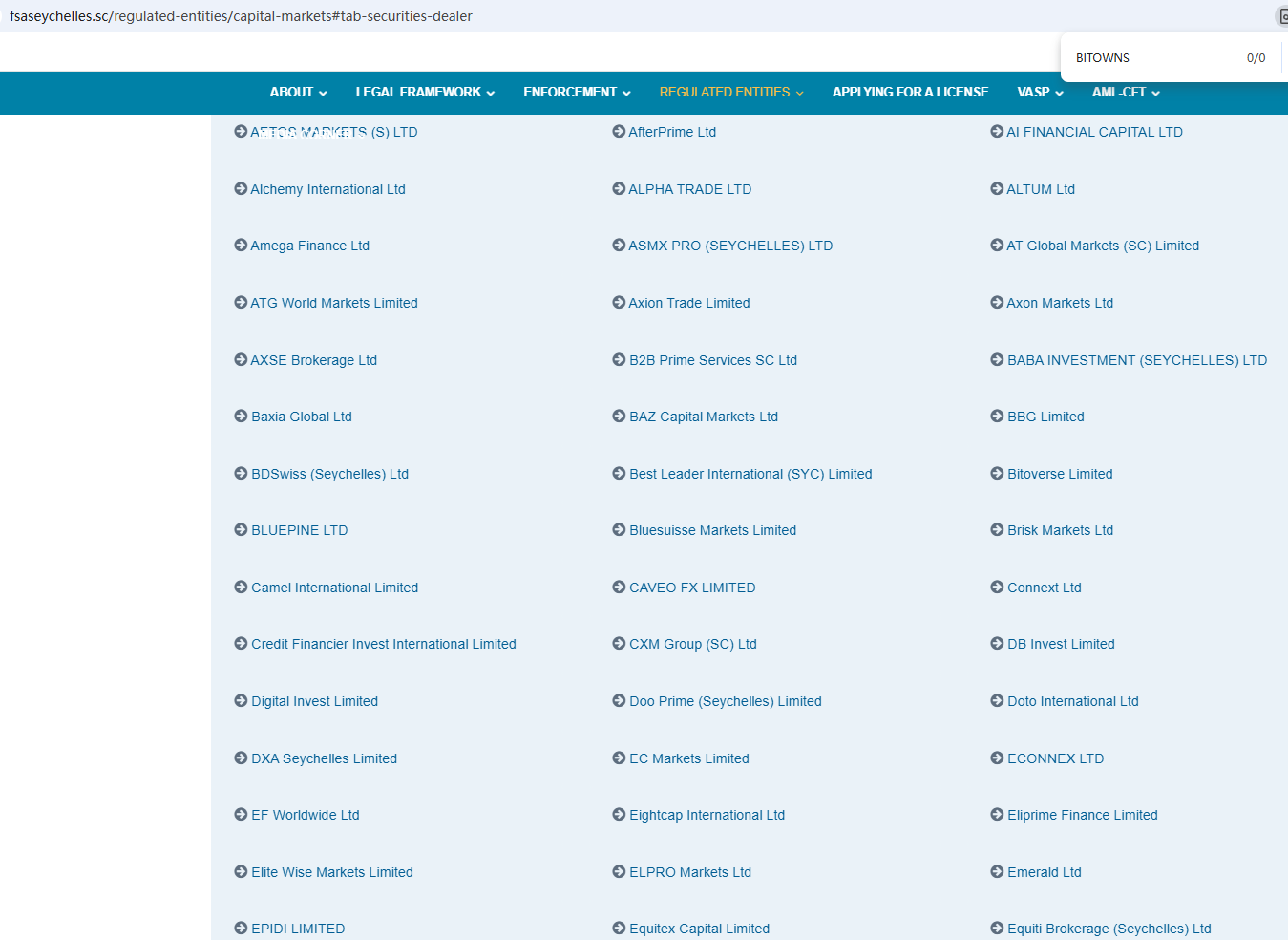This screenshot has width=1288, height=940.
Task: Select the arrow icon before Brisk Markets Ltd
Action: [997, 530]
